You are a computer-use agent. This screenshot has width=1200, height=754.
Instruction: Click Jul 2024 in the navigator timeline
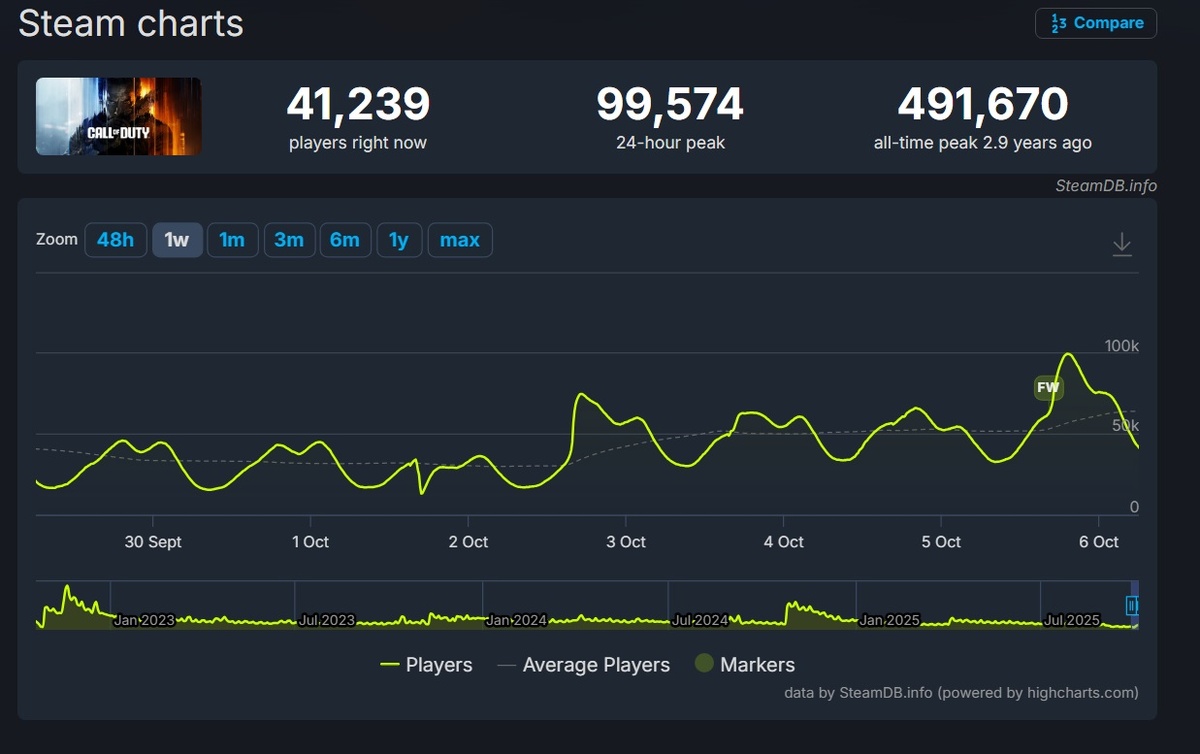coord(700,620)
